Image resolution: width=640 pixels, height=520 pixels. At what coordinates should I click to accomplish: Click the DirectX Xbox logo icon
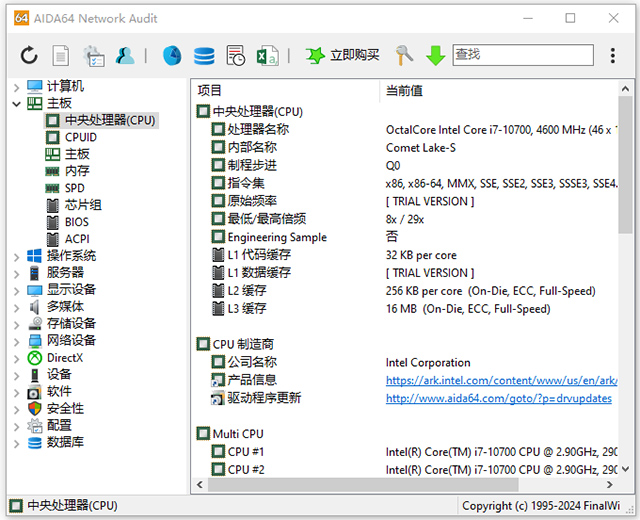click(35, 358)
